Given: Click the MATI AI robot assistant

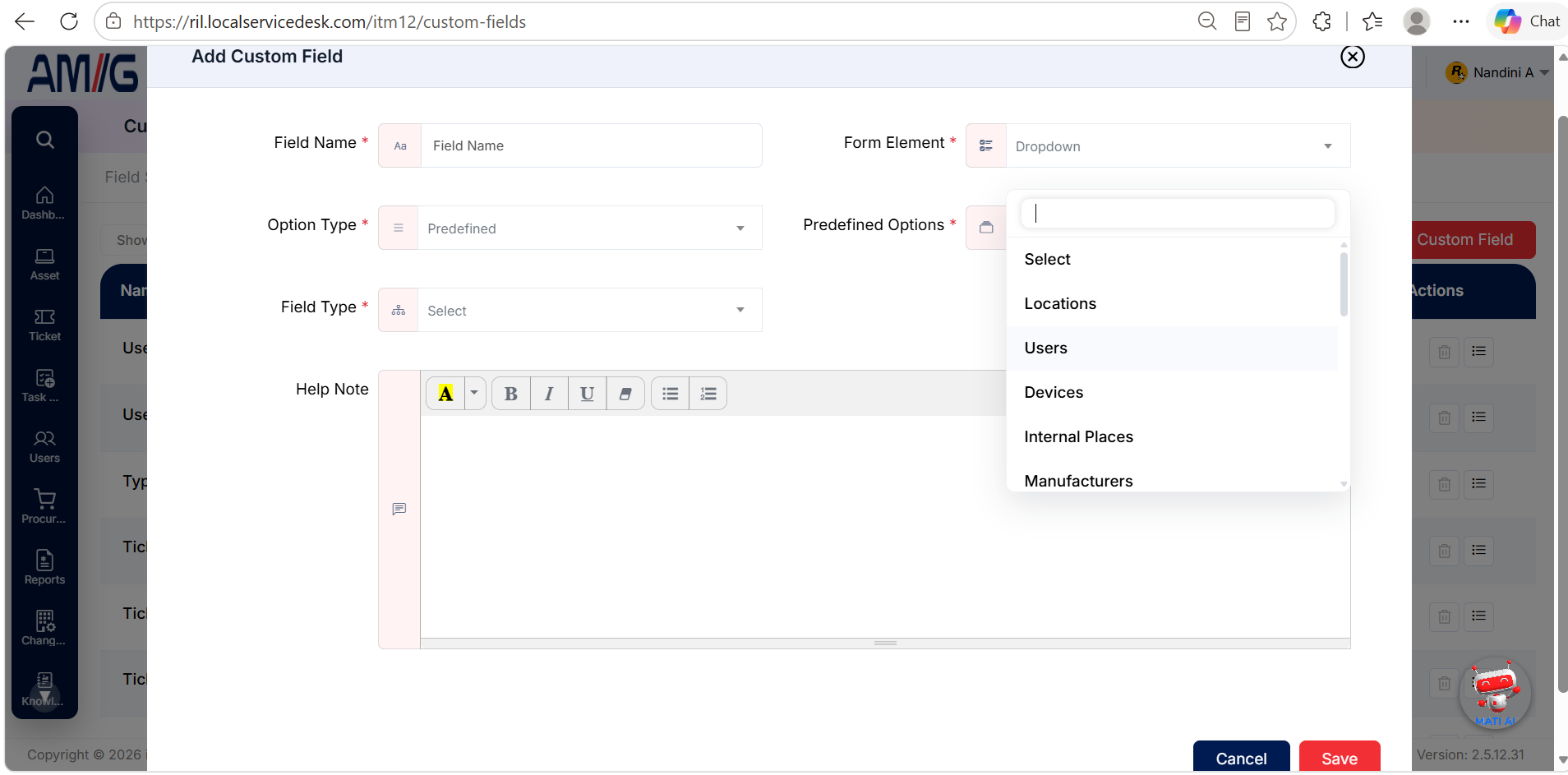Looking at the screenshot, I should 1495,694.
